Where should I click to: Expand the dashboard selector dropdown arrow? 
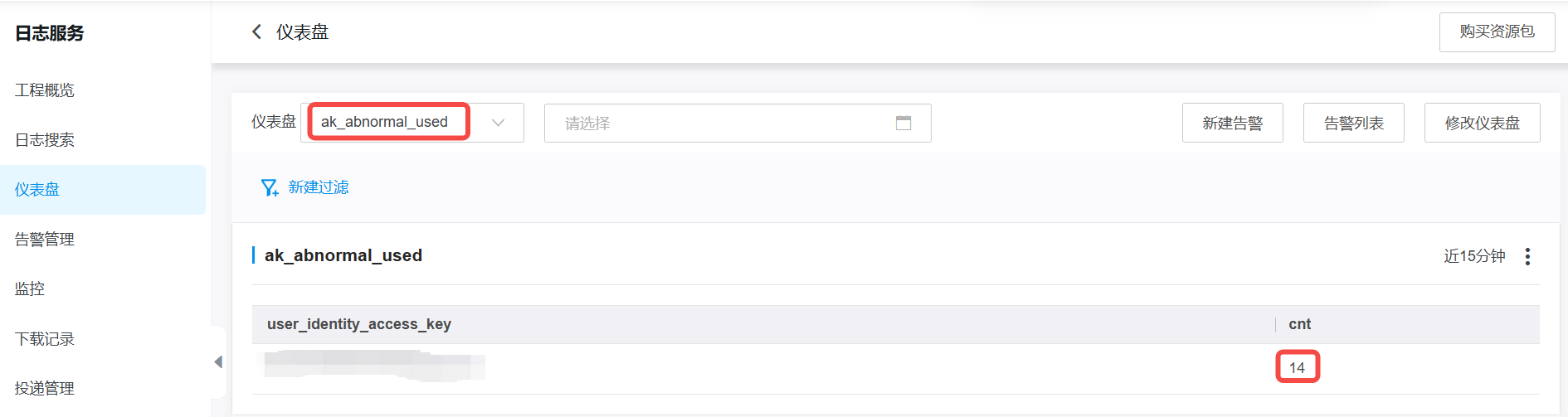point(498,123)
